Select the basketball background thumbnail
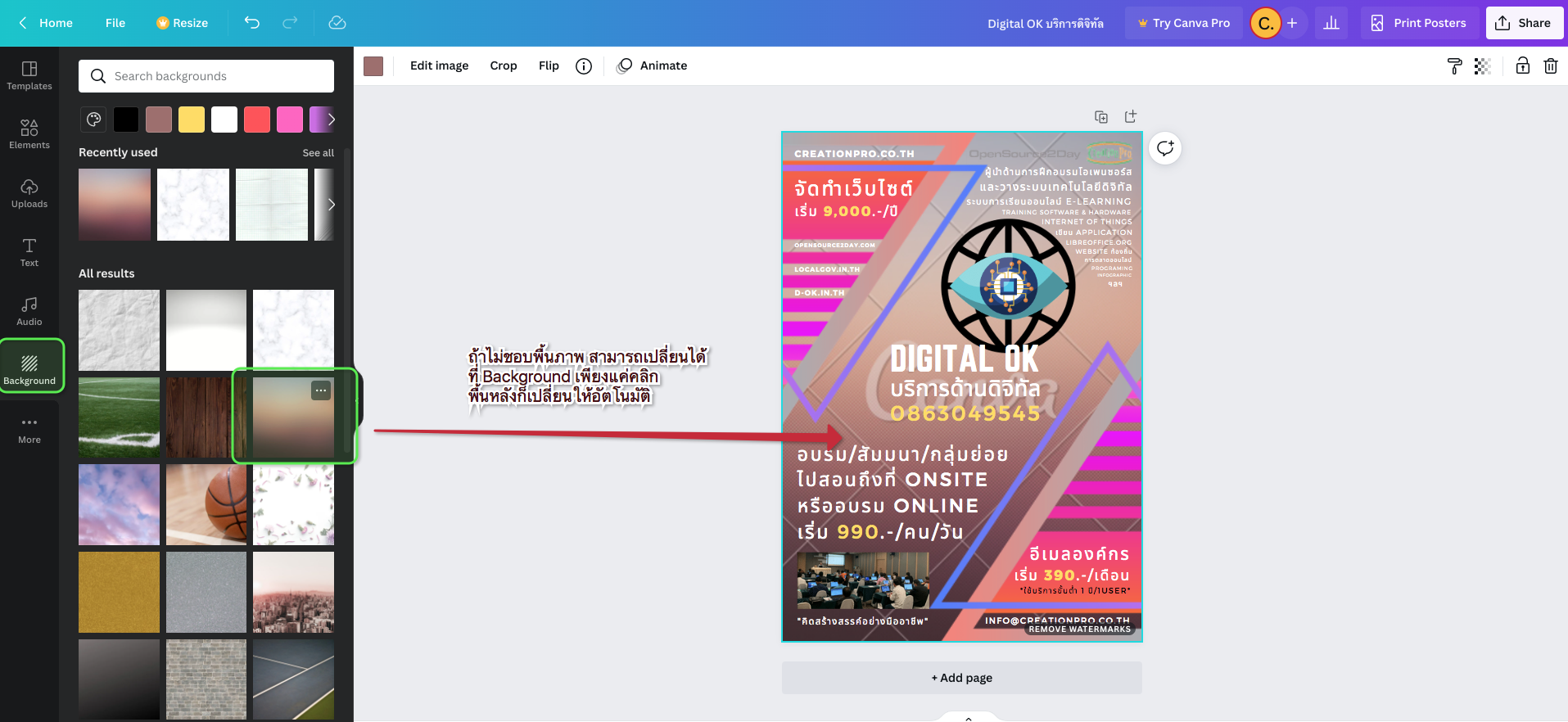Viewport: 1568px width, 722px height. click(206, 504)
